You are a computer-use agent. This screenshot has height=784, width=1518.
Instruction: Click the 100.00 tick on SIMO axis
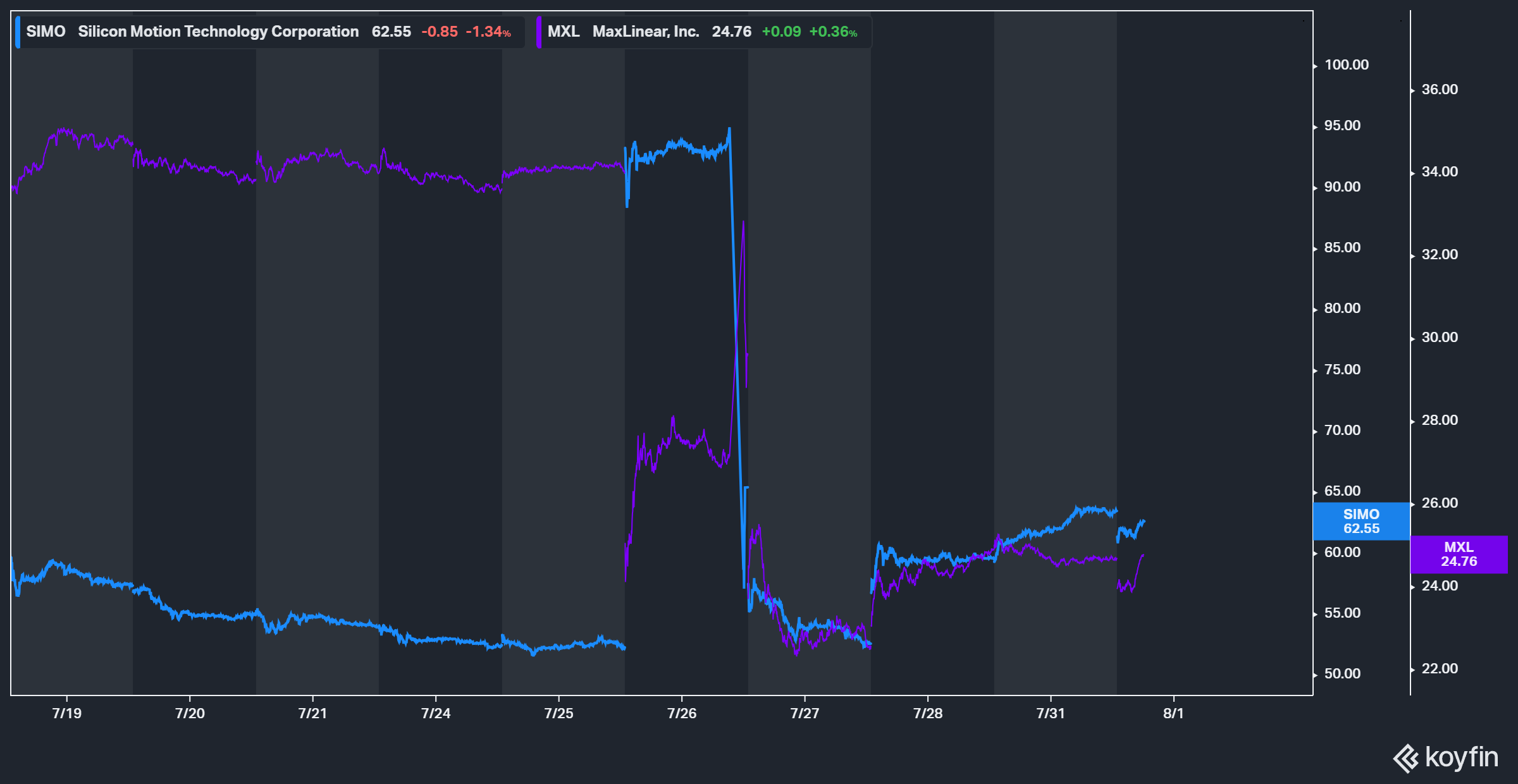tap(1346, 64)
